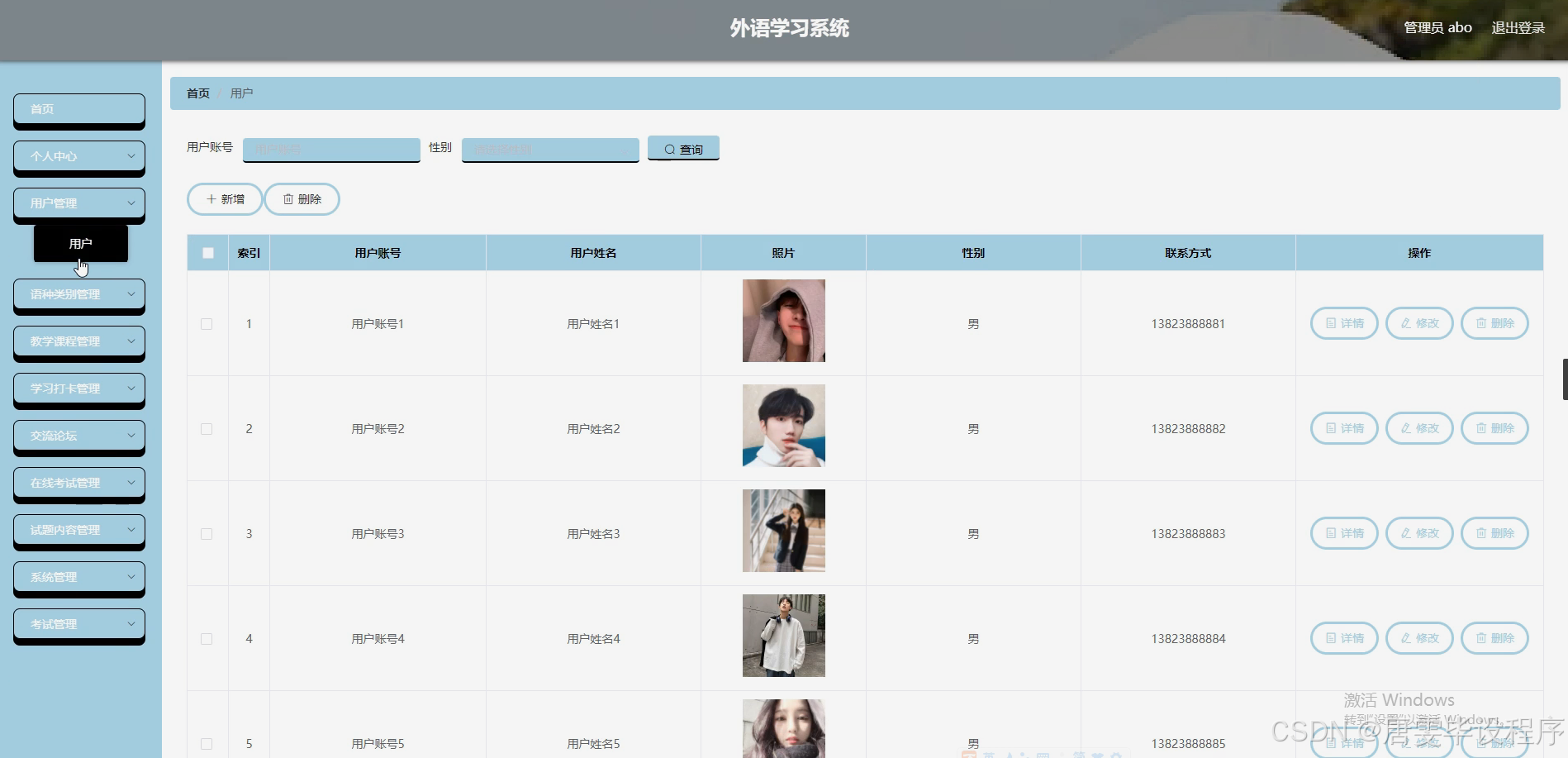The height and width of the screenshot is (758, 1568).
Task: View 详情 for 用户账号4
Action: (x=1344, y=638)
